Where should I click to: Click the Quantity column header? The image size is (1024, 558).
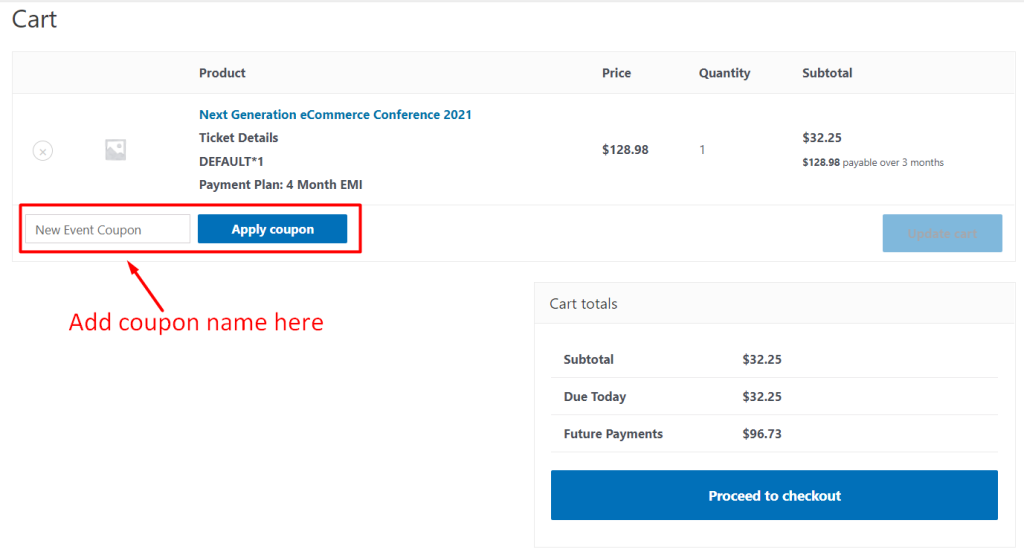724,73
